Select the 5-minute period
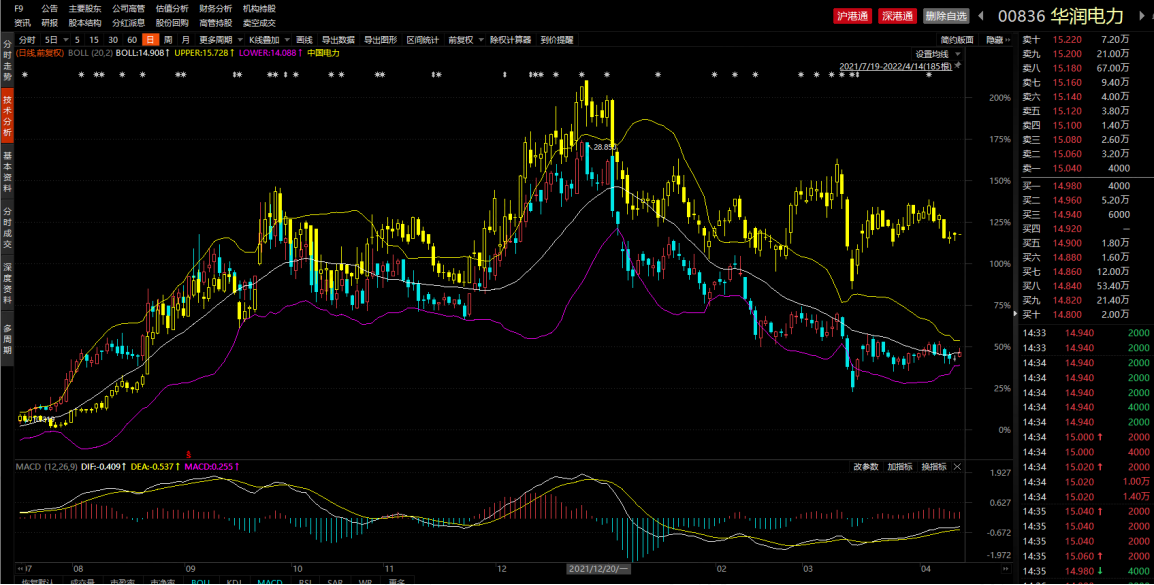 click(x=77, y=40)
